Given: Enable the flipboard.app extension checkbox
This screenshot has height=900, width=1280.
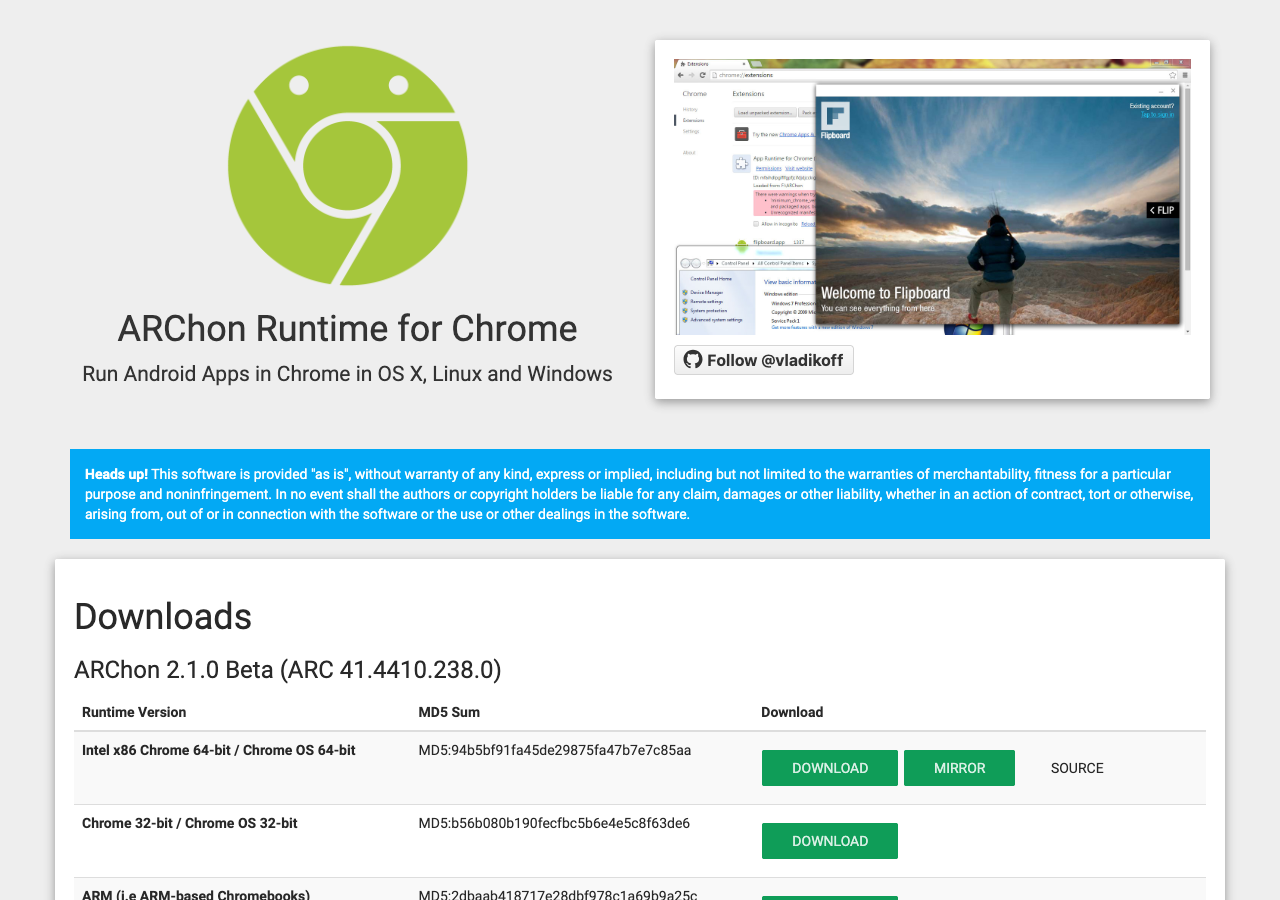Looking at the screenshot, I should [x=741, y=242].
